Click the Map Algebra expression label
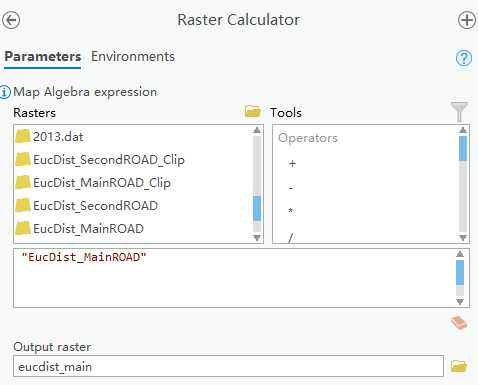The image size is (478, 385). click(x=85, y=92)
